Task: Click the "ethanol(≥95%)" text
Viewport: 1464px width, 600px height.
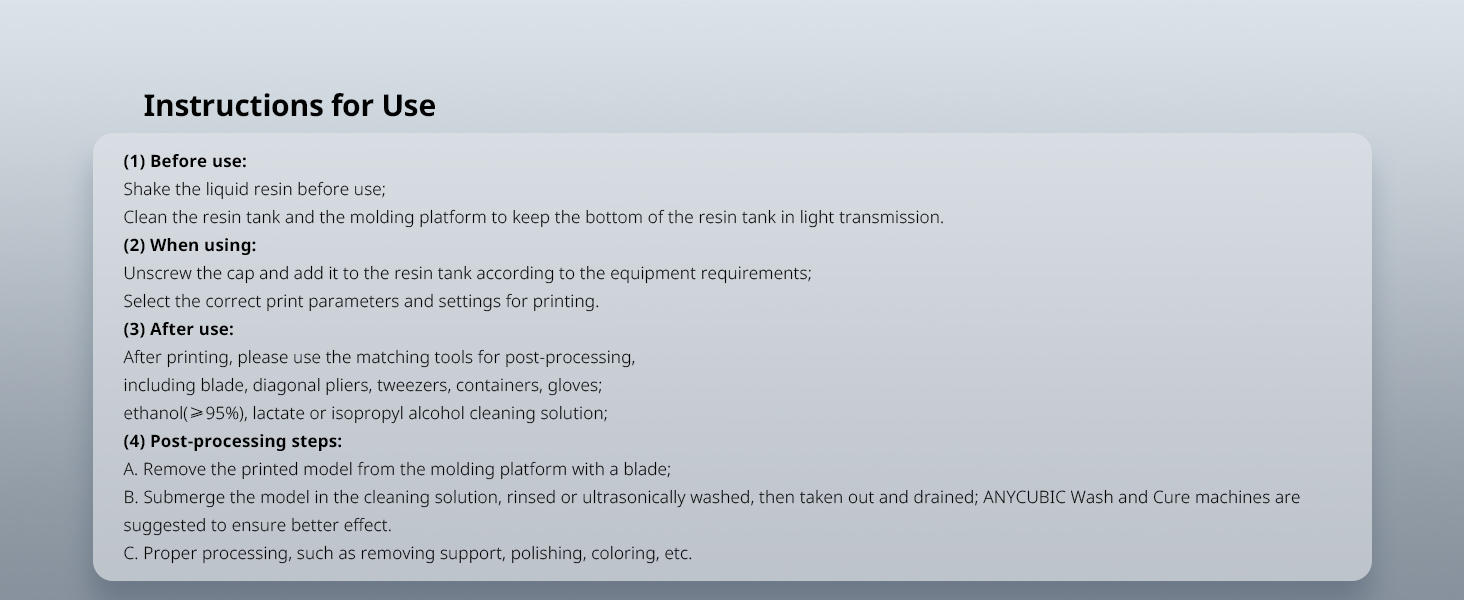Action: tap(184, 413)
